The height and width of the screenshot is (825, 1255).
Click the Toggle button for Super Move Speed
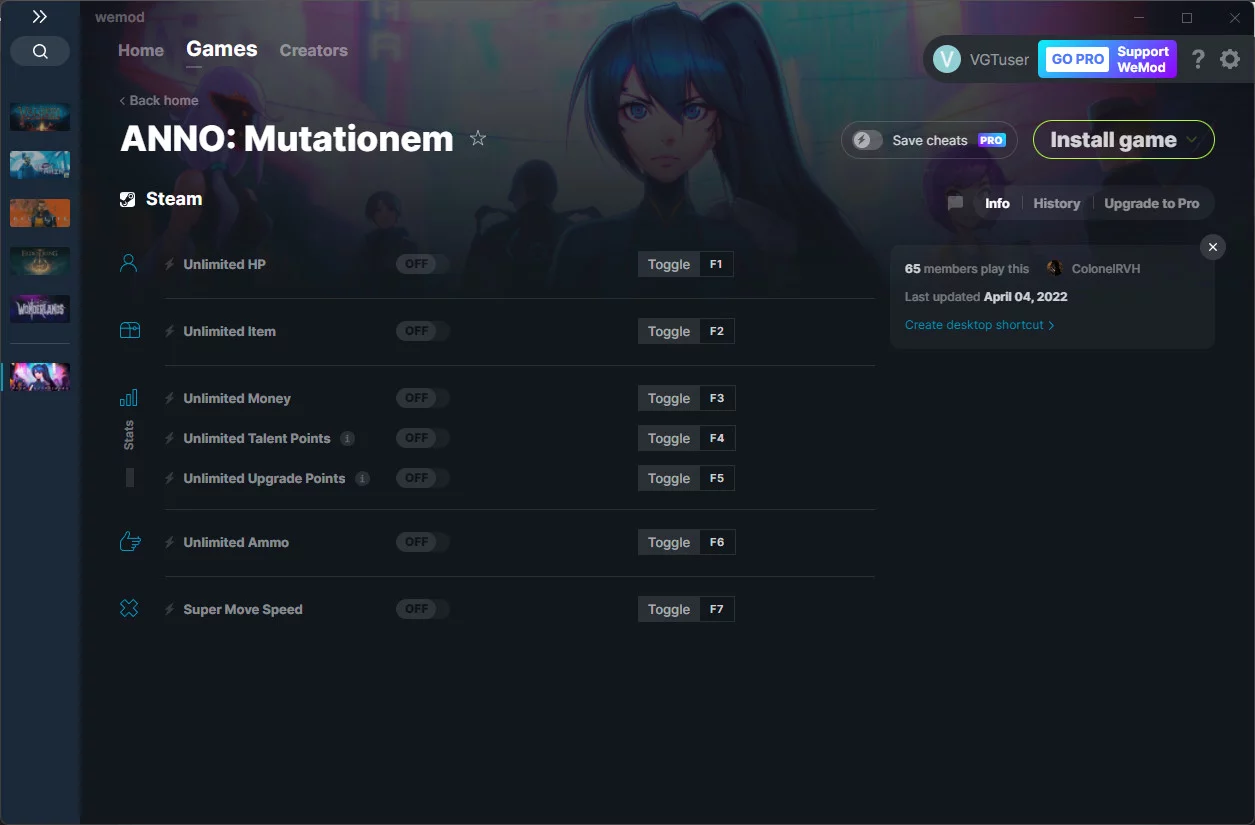(x=669, y=609)
